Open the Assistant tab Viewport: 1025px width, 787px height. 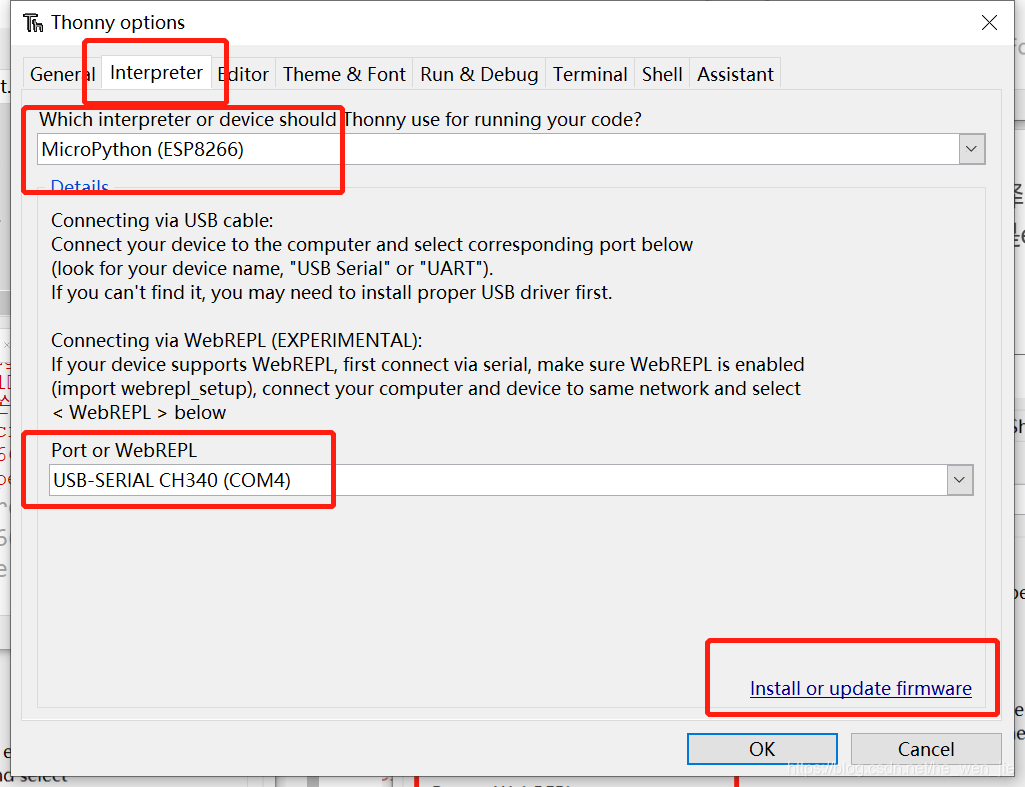(735, 74)
